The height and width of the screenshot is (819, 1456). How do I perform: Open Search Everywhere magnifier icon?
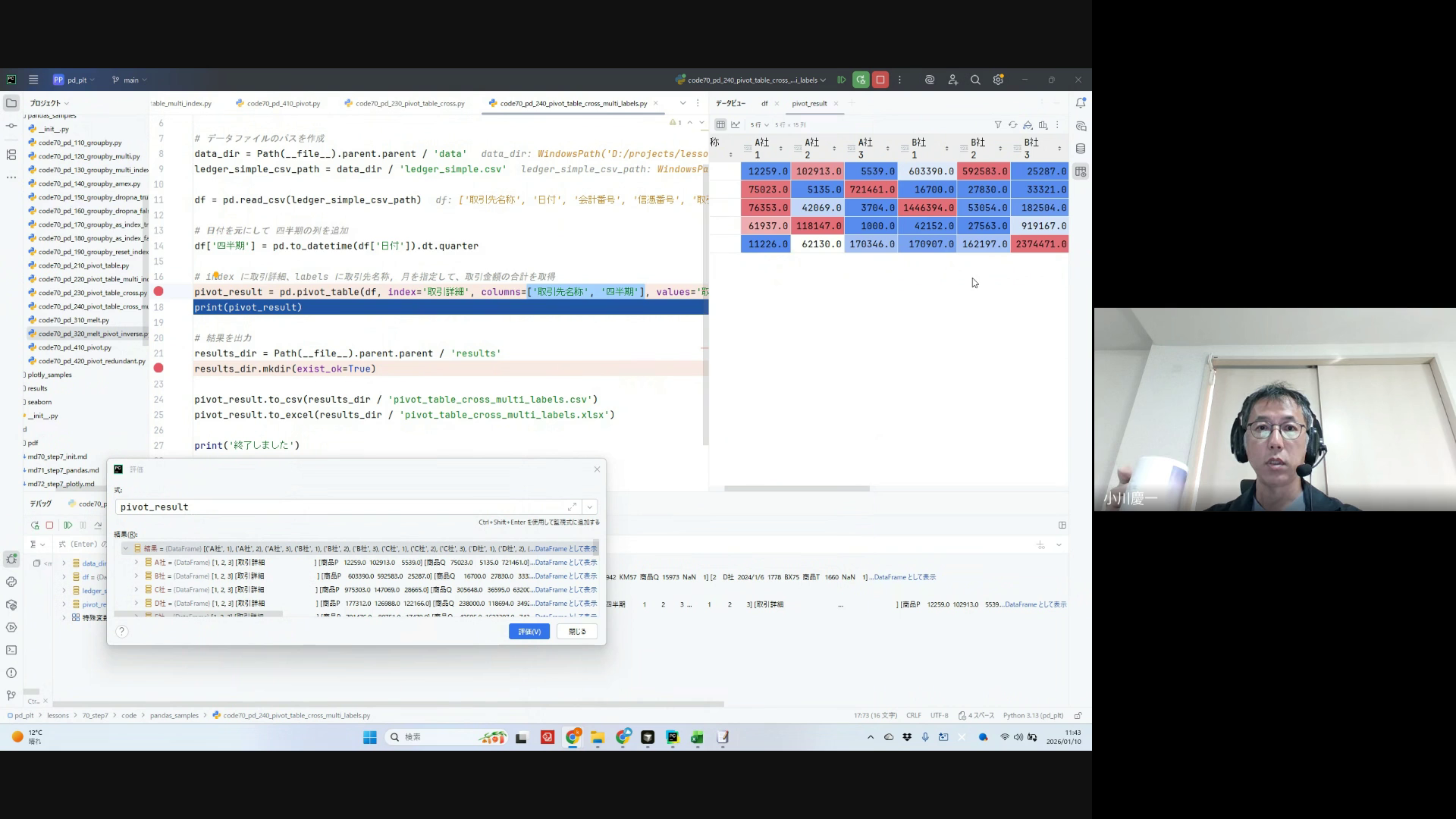coord(975,80)
